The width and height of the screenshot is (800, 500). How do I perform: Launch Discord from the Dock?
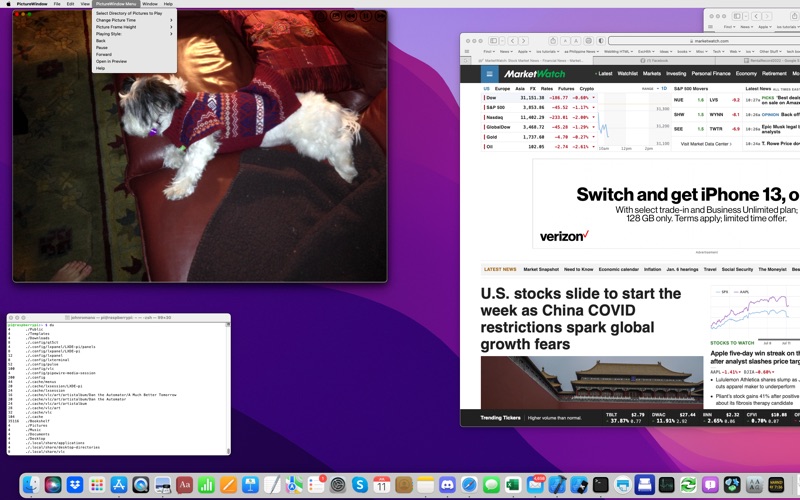pos(447,484)
